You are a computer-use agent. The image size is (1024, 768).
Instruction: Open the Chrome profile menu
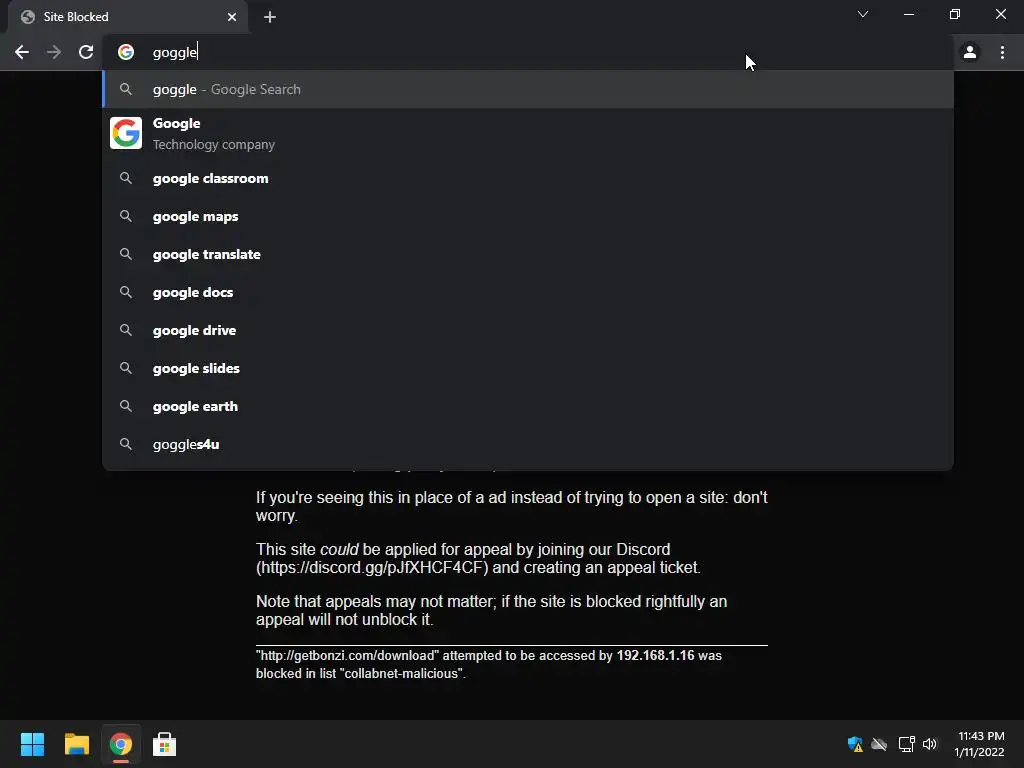pyautogui.click(x=970, y=52)
